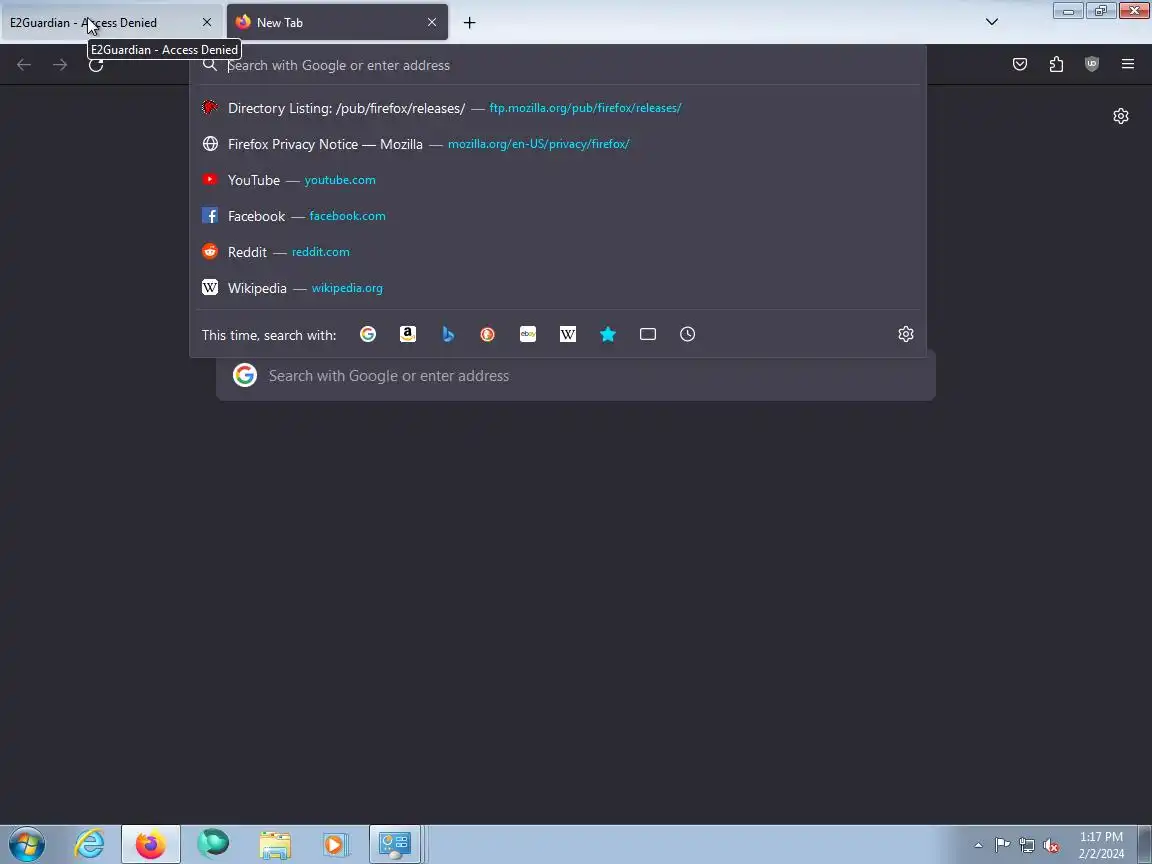This screenshot has height=864, width=1152.
Task: Reload the current page
Action: coord(96,65)
